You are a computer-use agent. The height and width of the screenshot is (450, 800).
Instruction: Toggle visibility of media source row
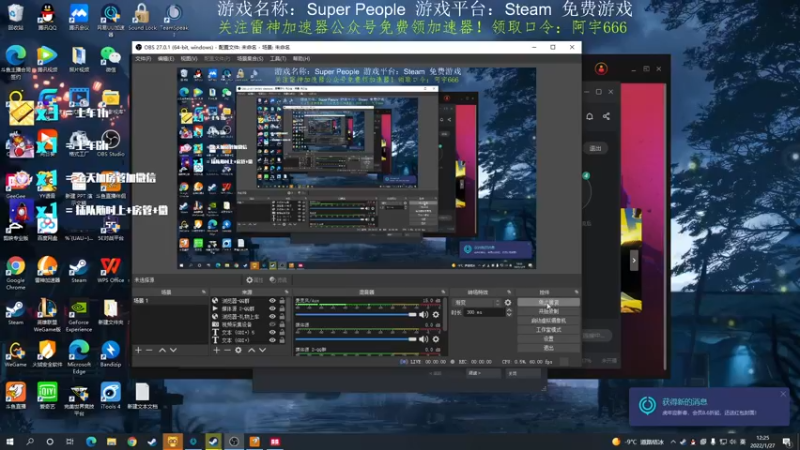pyautogui.click(x=272, y=309)
